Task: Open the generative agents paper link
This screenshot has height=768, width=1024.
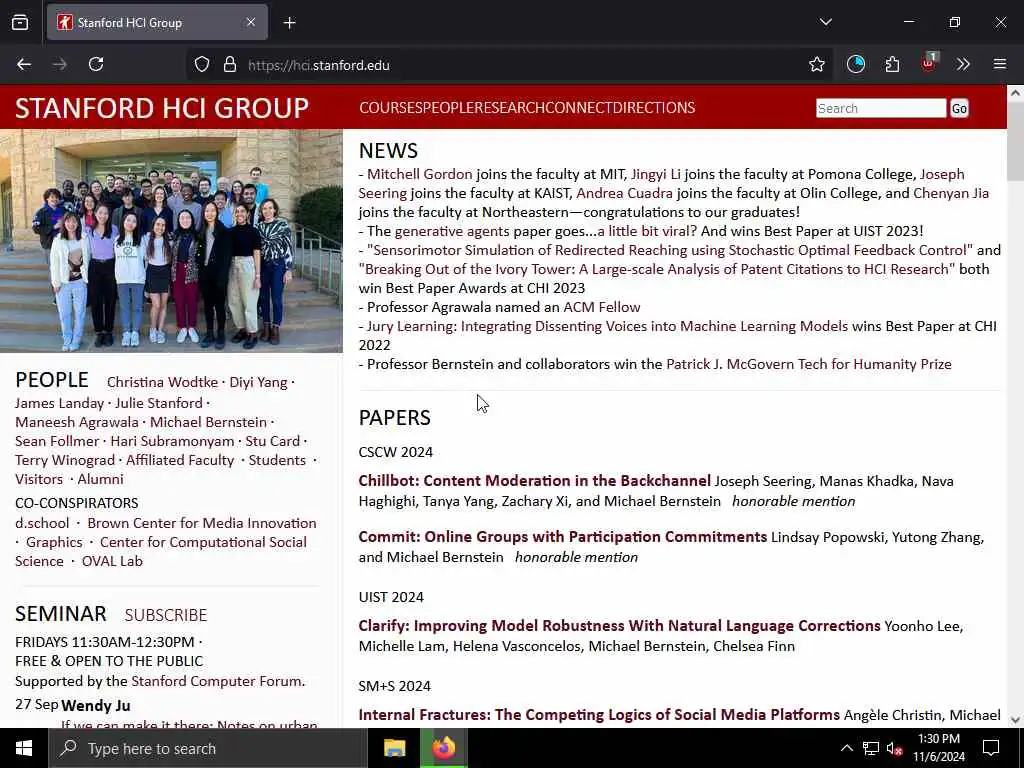Action: click(x=452, y=231)
